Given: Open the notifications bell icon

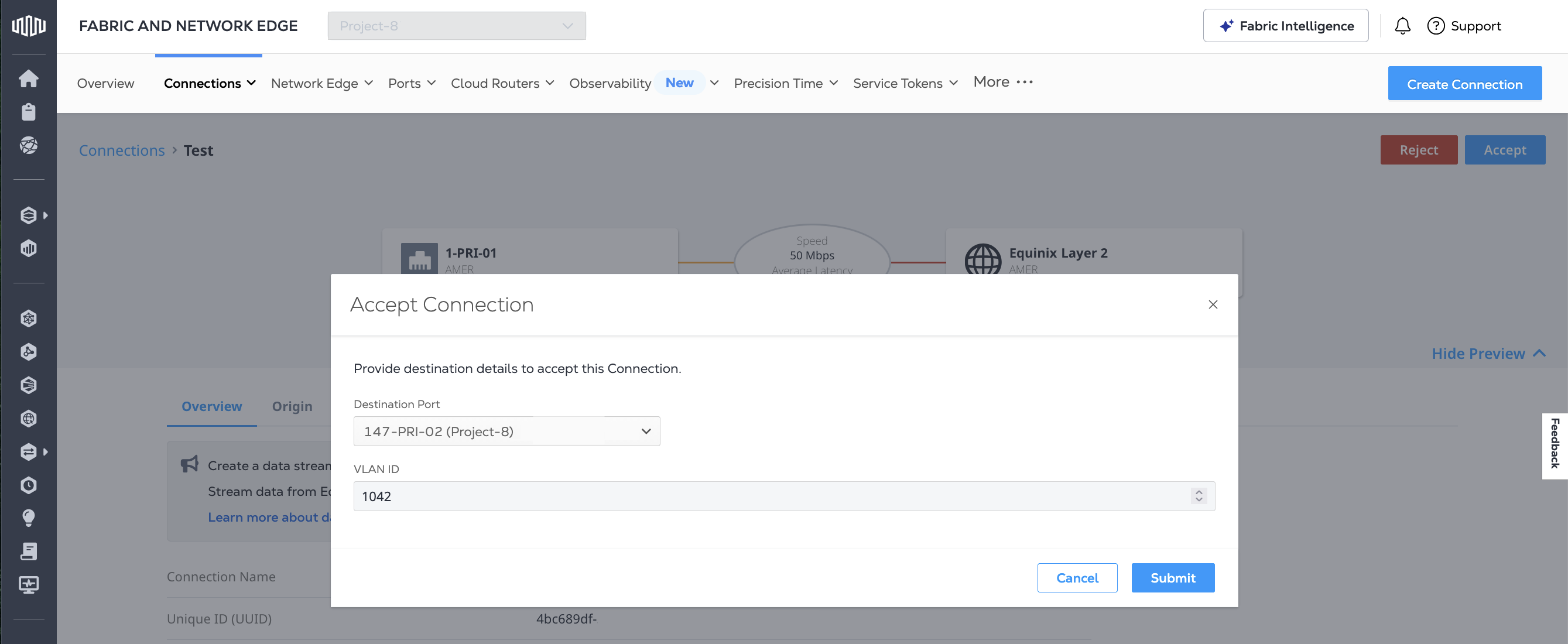Looking at the screenshot, I should (1402, 26).
